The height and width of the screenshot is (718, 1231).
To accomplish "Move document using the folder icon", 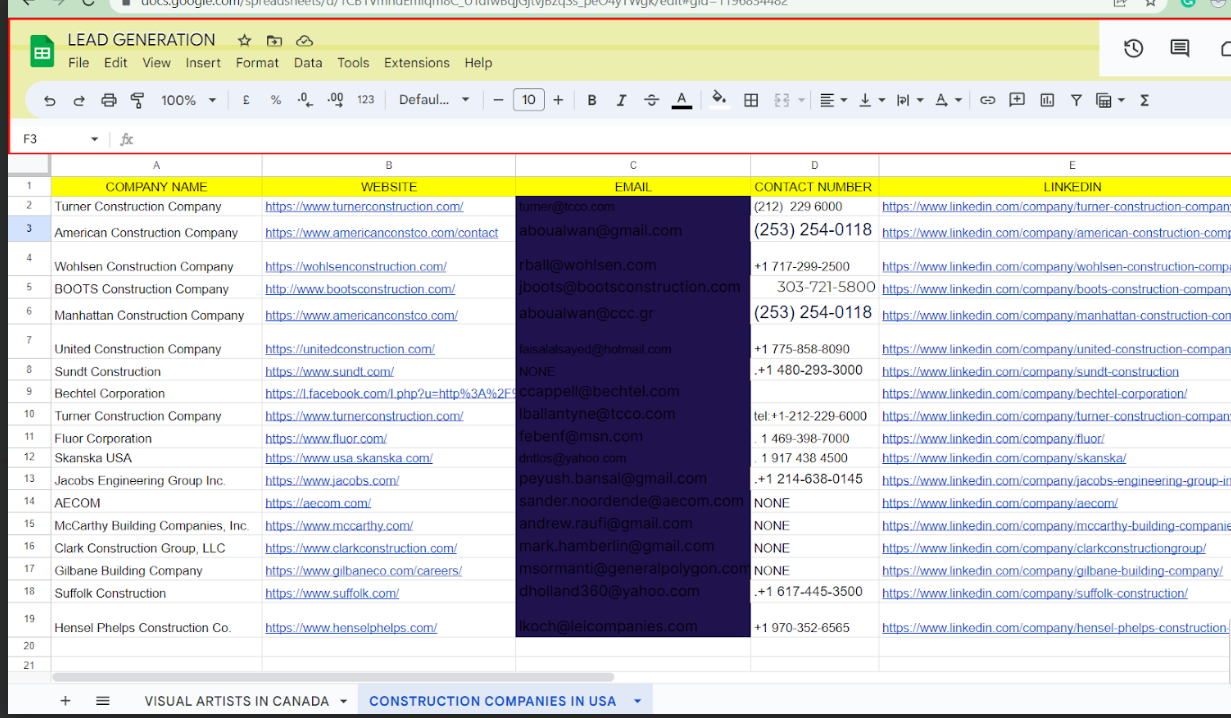I will pyautogui.click(x=274, y=41).
